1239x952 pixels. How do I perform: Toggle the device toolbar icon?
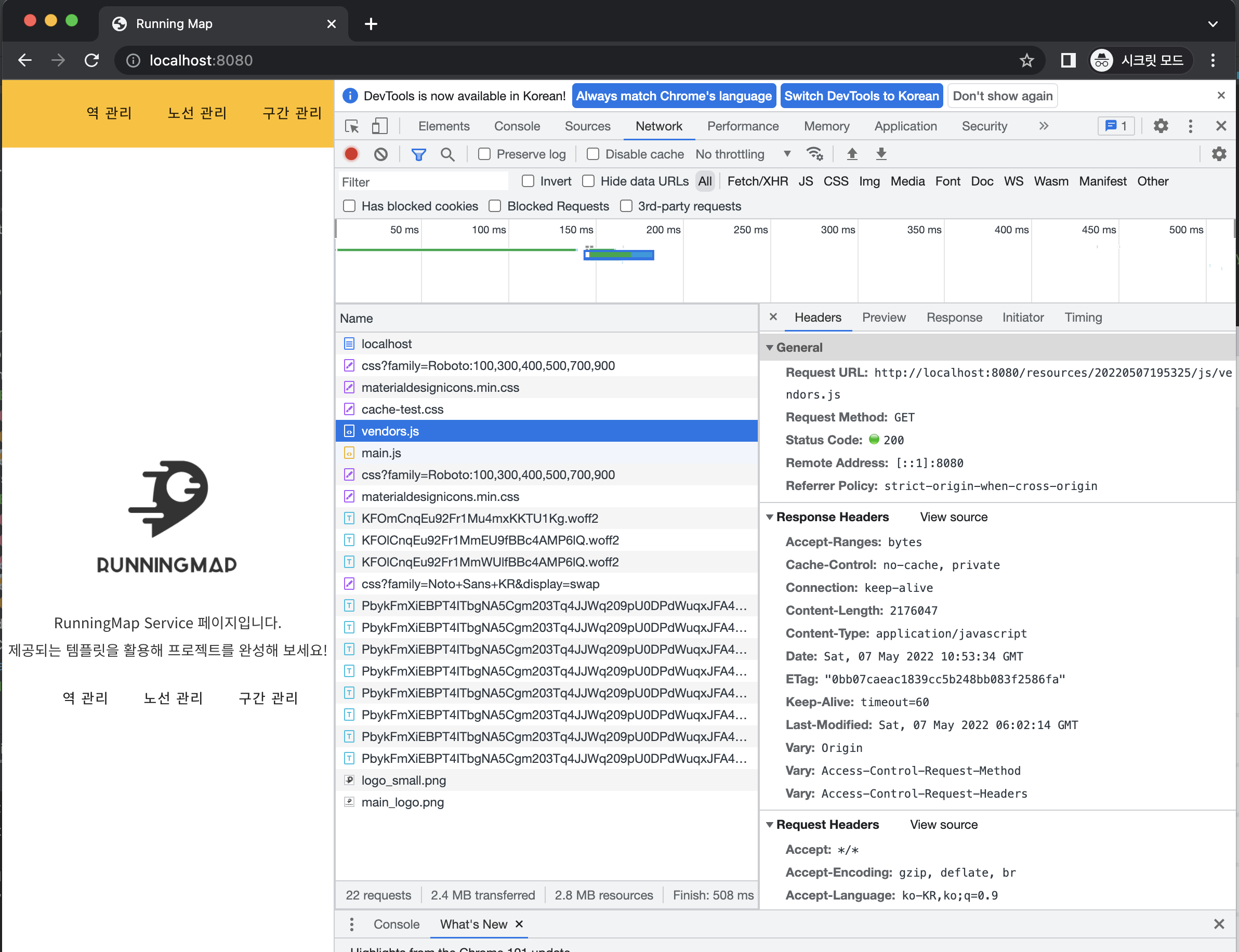pos(379,126)
